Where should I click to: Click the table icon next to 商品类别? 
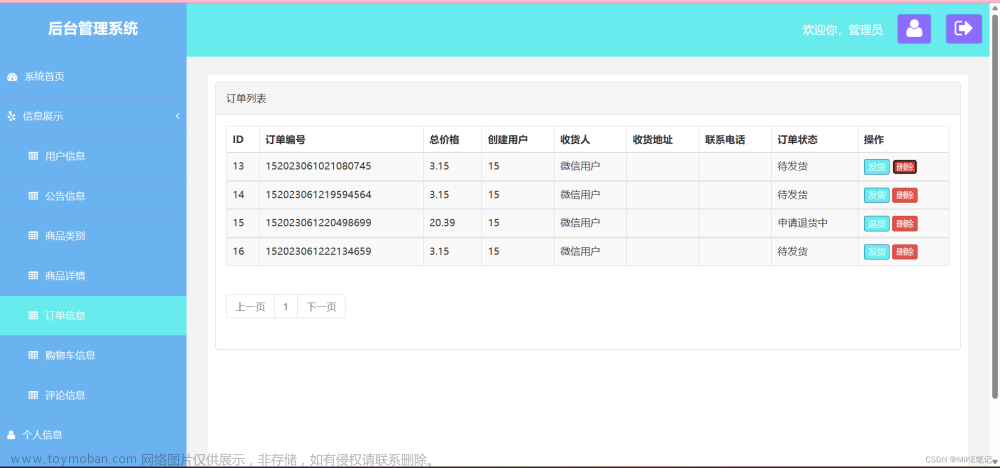(x=33, y=236)
